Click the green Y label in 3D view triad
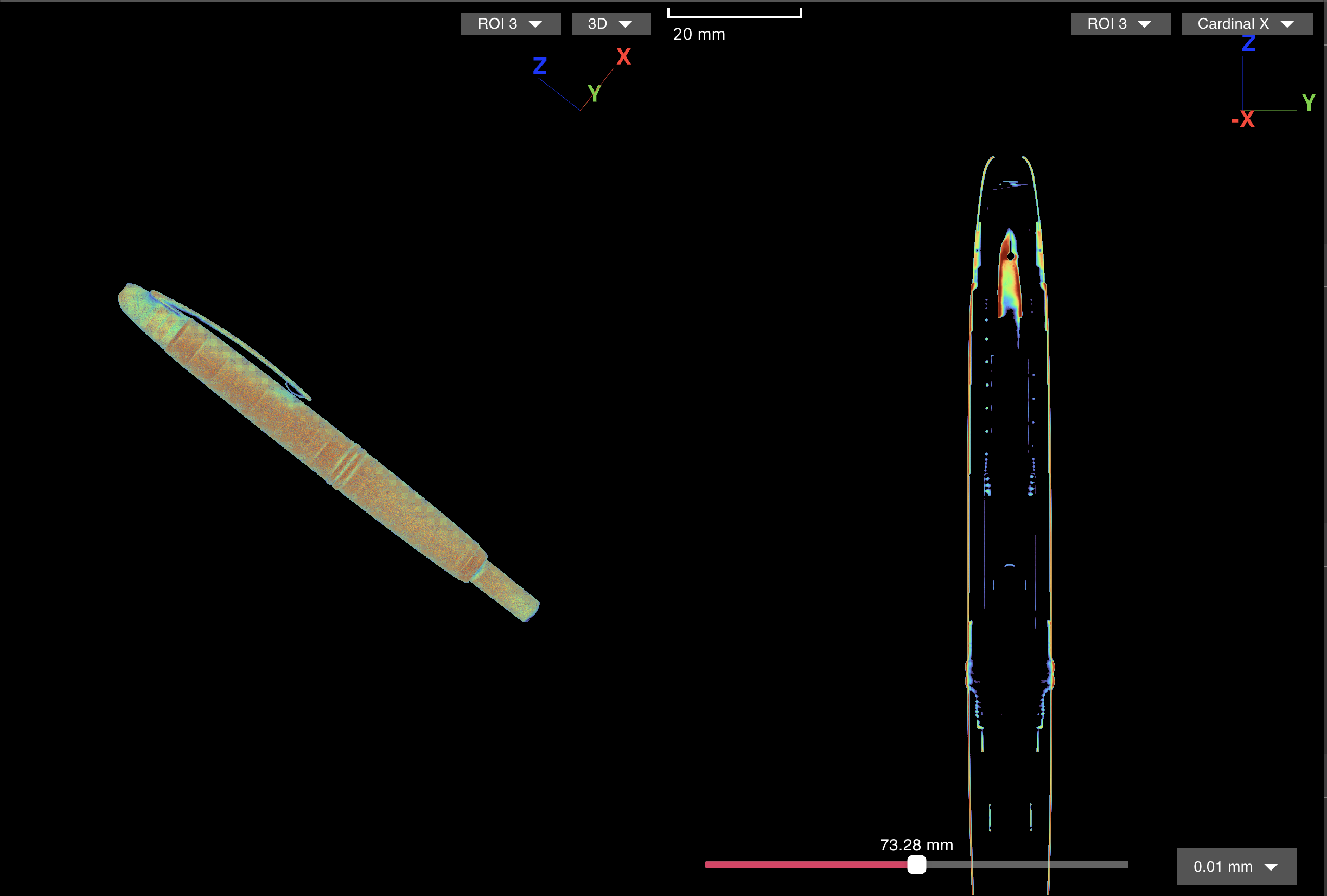 point(594,94)
